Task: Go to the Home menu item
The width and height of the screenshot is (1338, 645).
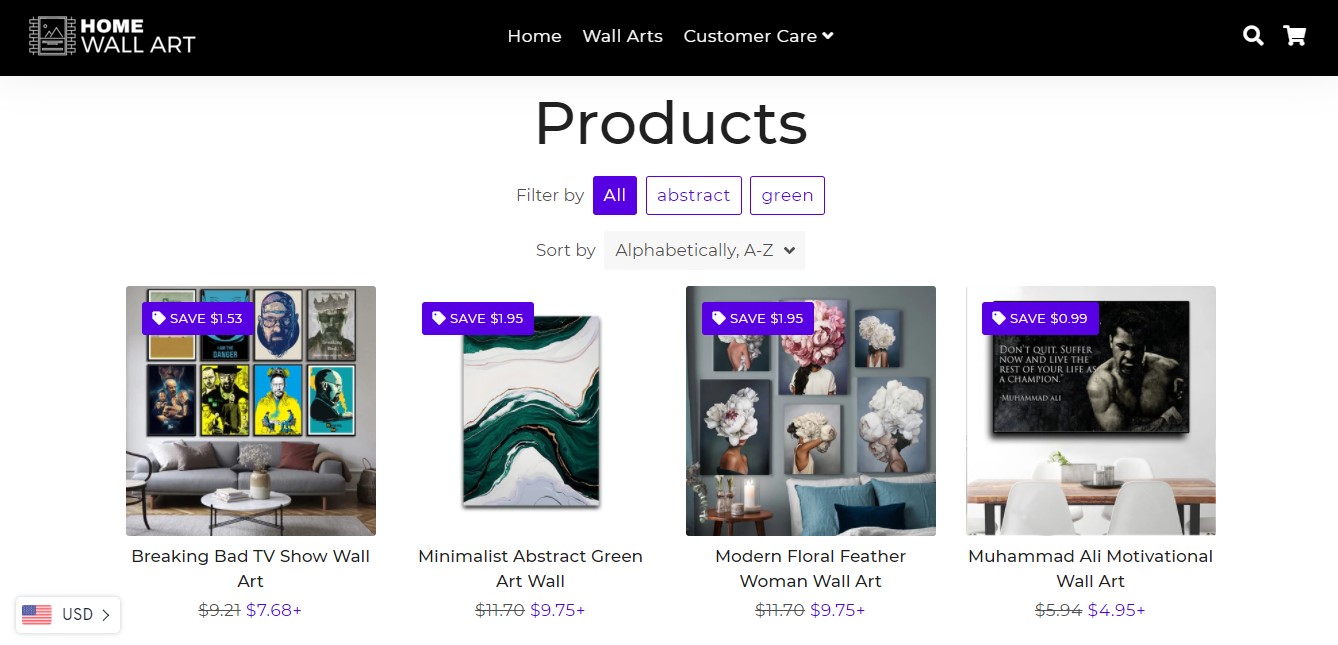Action: 534,36
